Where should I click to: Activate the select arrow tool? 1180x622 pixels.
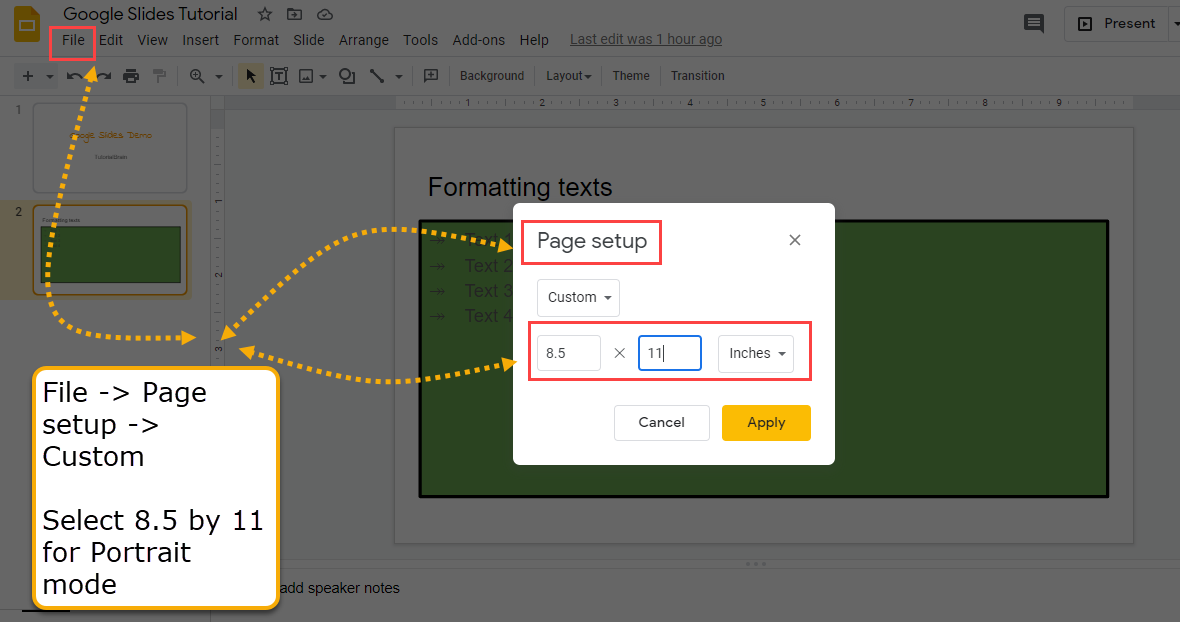[x=249, y=75]
